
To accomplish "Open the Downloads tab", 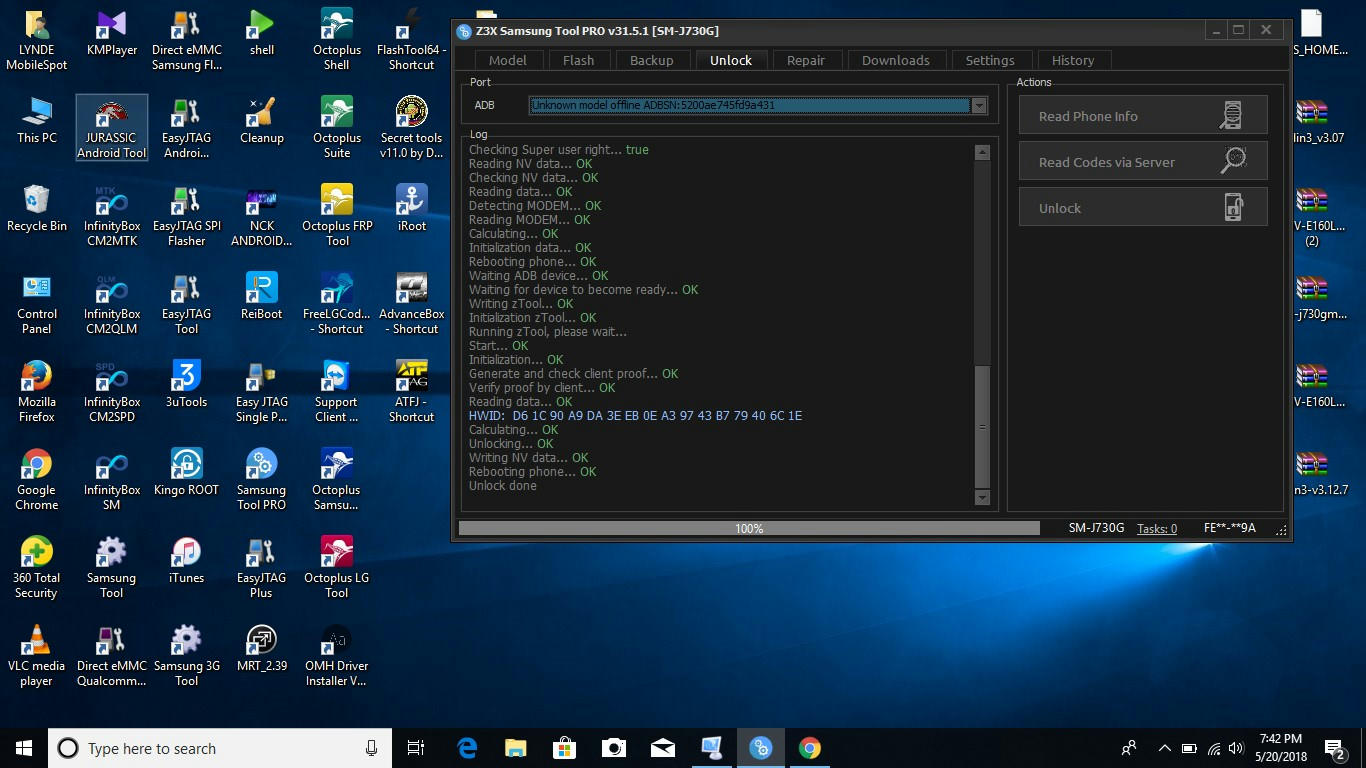I will pyautogui.click(x=895, y=60).
